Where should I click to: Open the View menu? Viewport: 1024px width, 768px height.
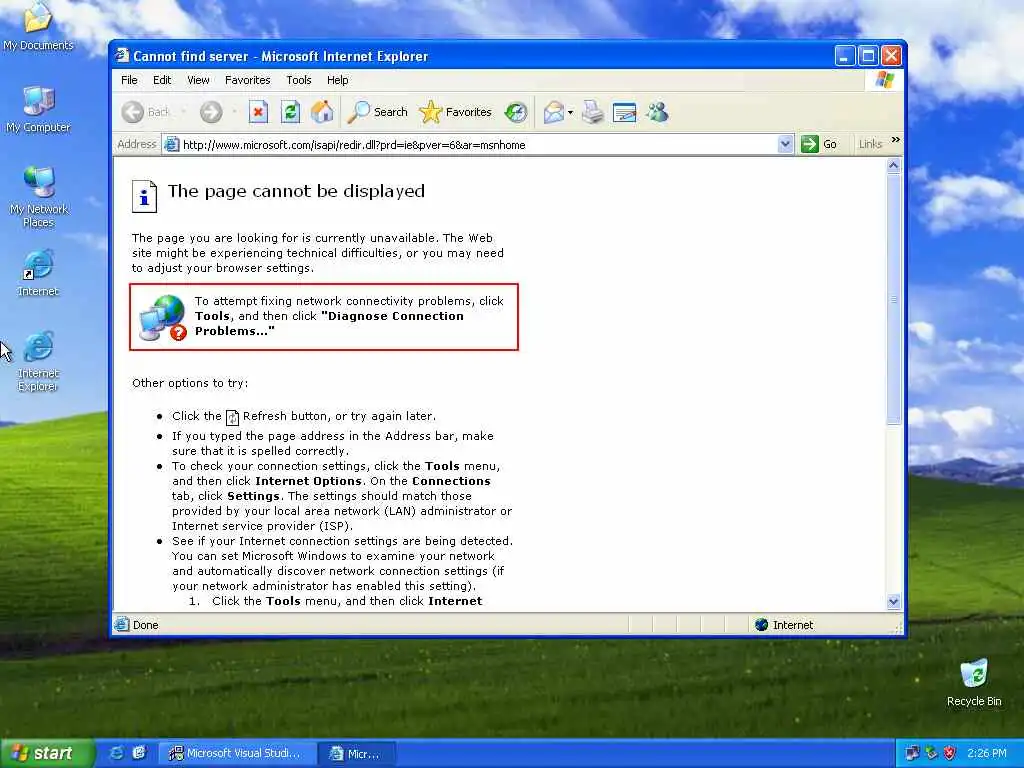click(x=198, y=80)
